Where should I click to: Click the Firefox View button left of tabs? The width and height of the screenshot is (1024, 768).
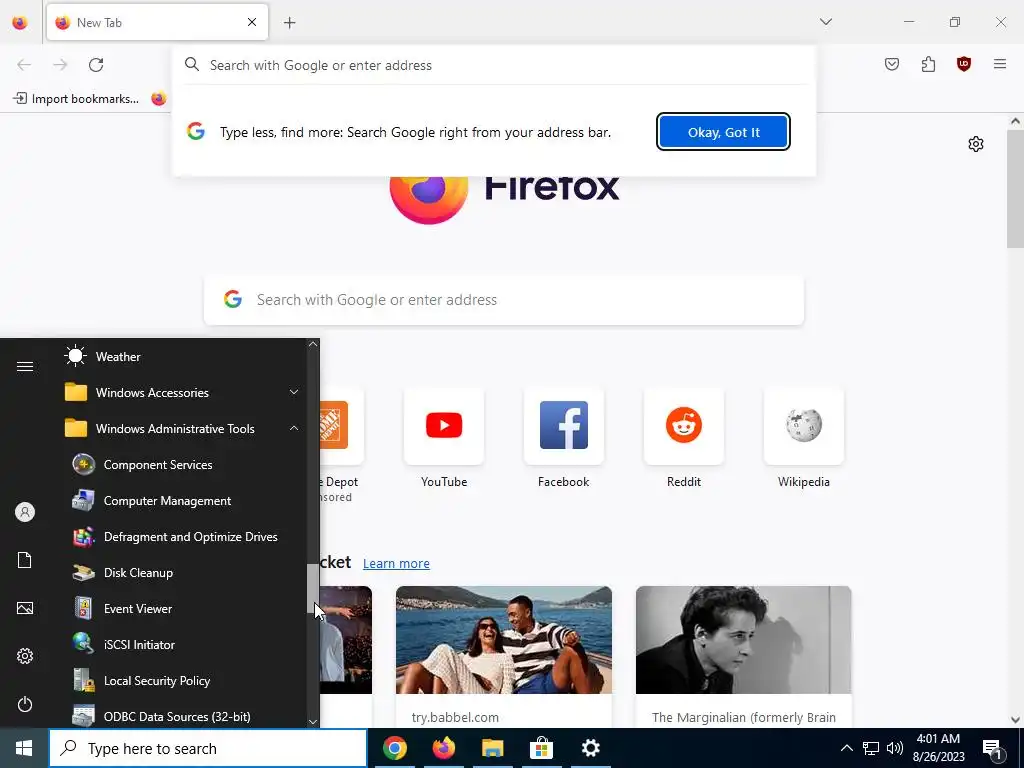point(20,22)
